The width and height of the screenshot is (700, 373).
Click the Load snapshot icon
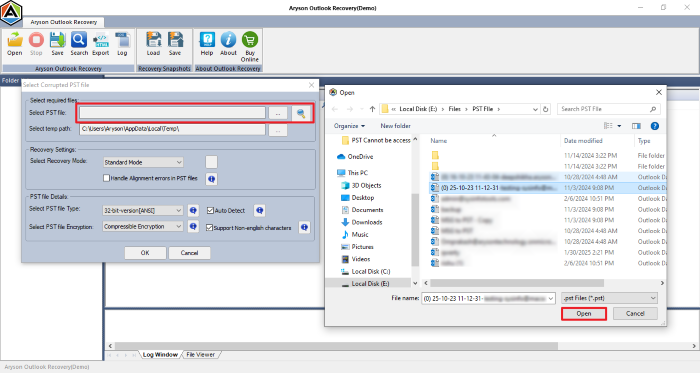click(x=154, y=44)
